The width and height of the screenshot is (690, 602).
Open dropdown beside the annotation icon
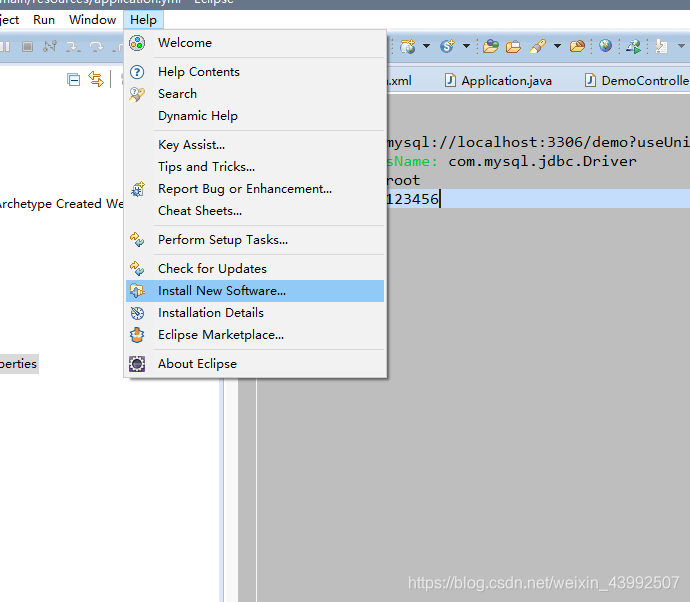[x=681, y=46]
